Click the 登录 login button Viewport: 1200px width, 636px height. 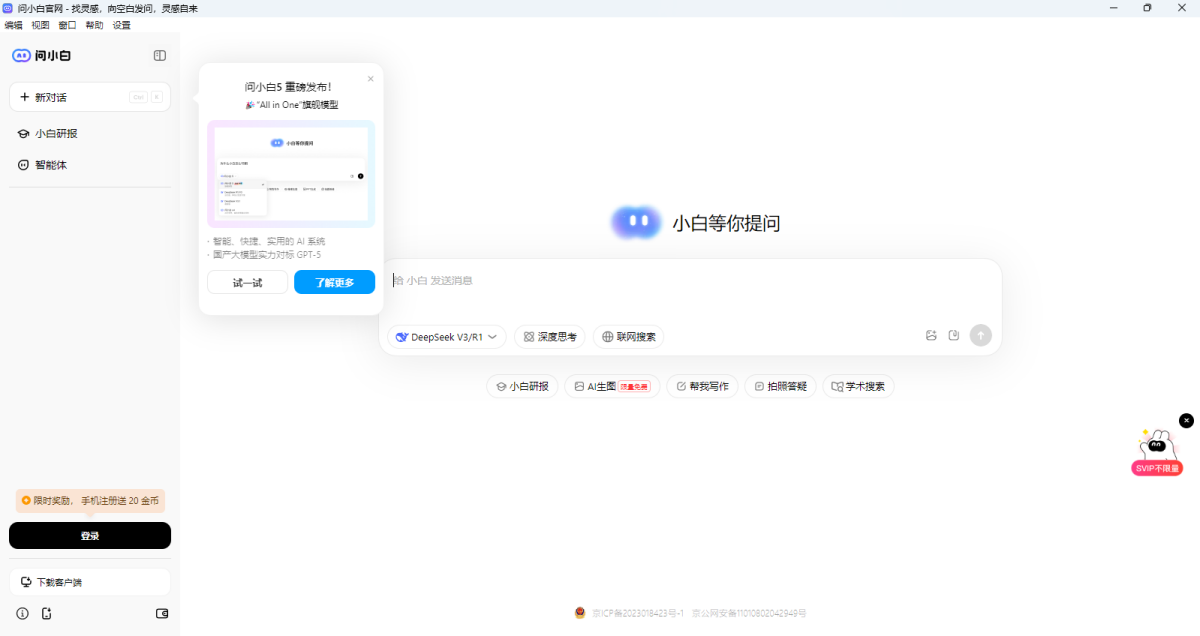[89, 535]
